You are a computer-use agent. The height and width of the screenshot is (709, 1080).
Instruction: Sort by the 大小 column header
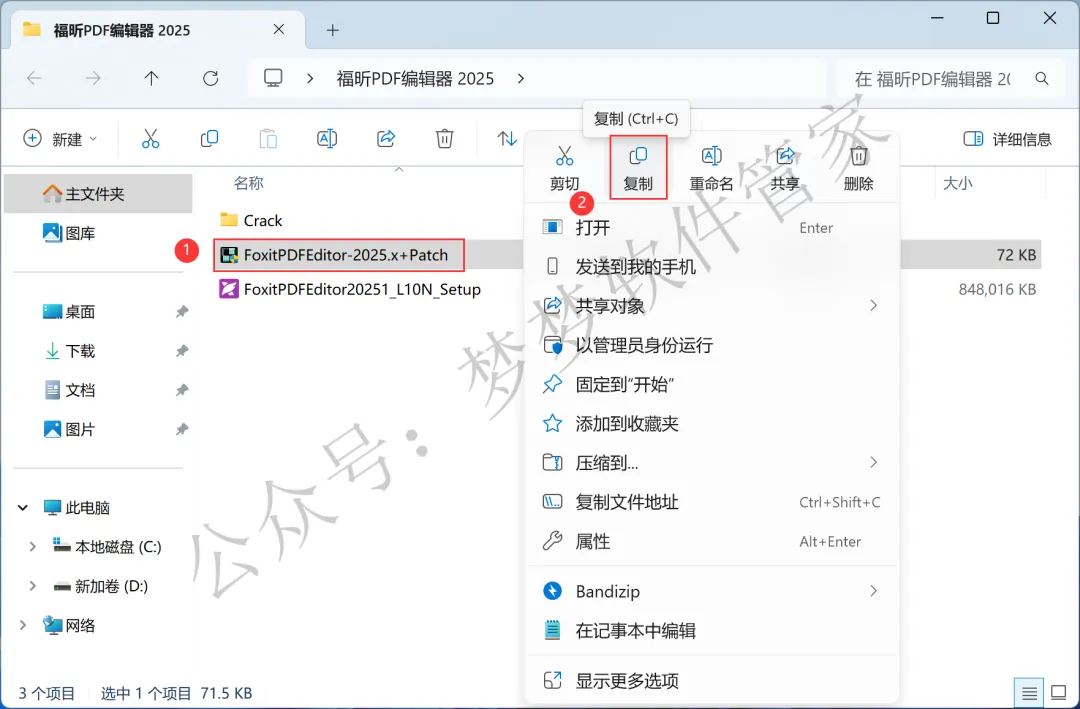coord(957,183)
